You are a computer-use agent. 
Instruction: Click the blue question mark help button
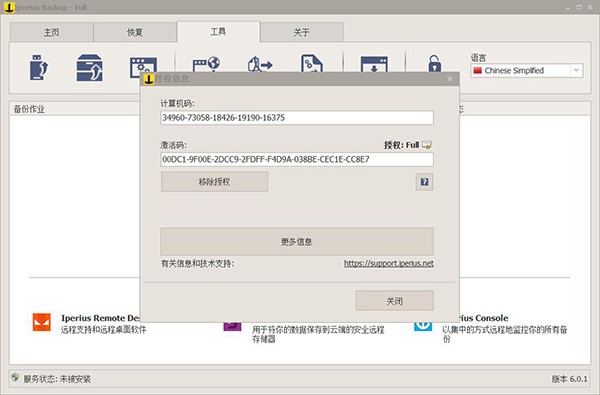click(424, 182)
